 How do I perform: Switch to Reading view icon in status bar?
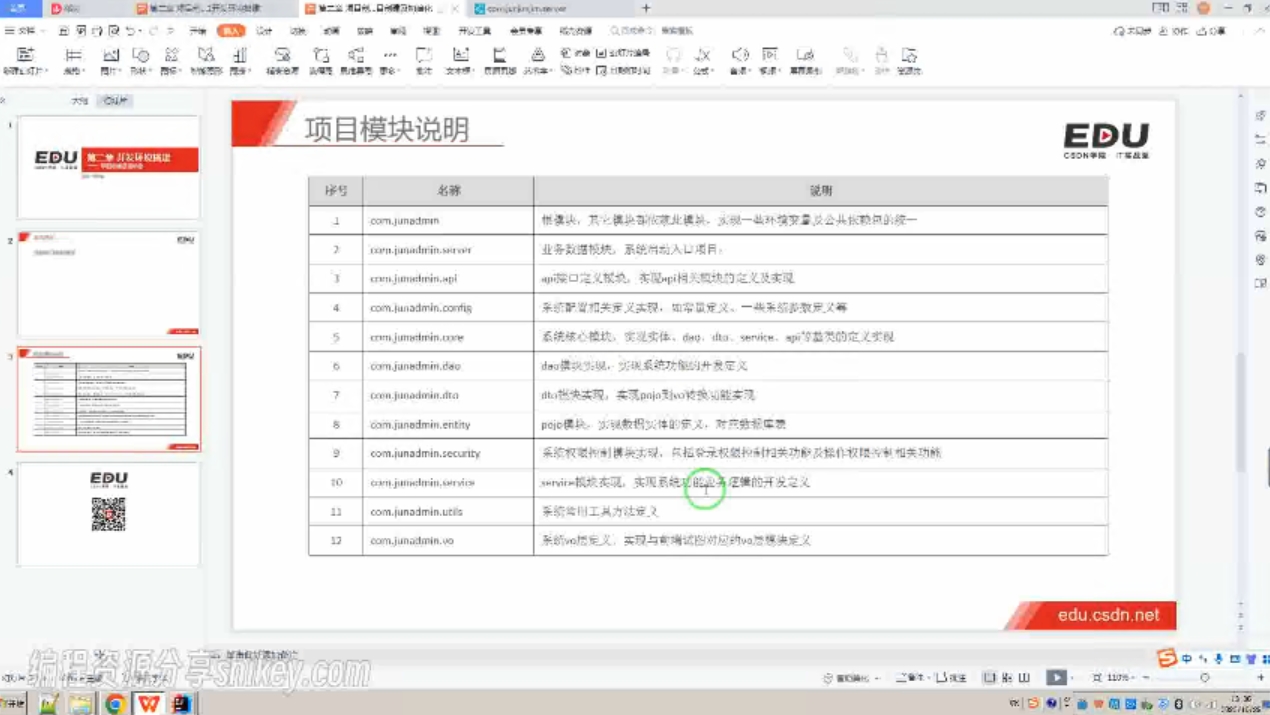1025,678
